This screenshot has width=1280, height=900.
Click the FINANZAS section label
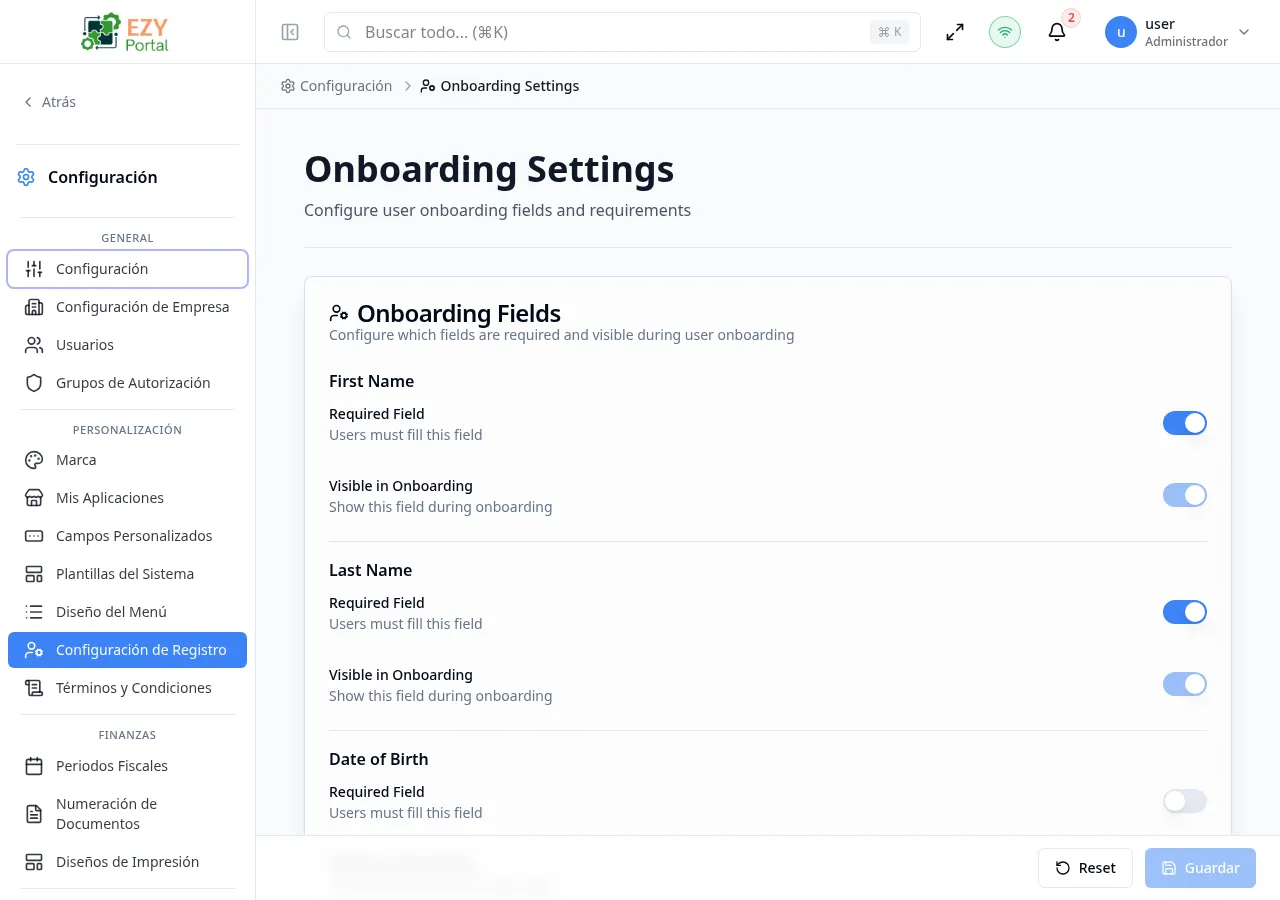[127, 735]
